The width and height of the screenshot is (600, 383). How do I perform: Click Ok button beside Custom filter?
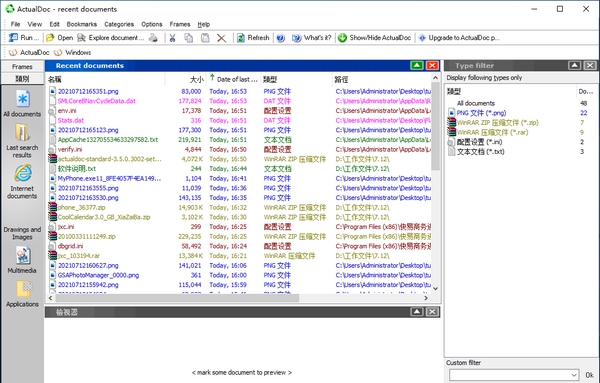point(590,375)
